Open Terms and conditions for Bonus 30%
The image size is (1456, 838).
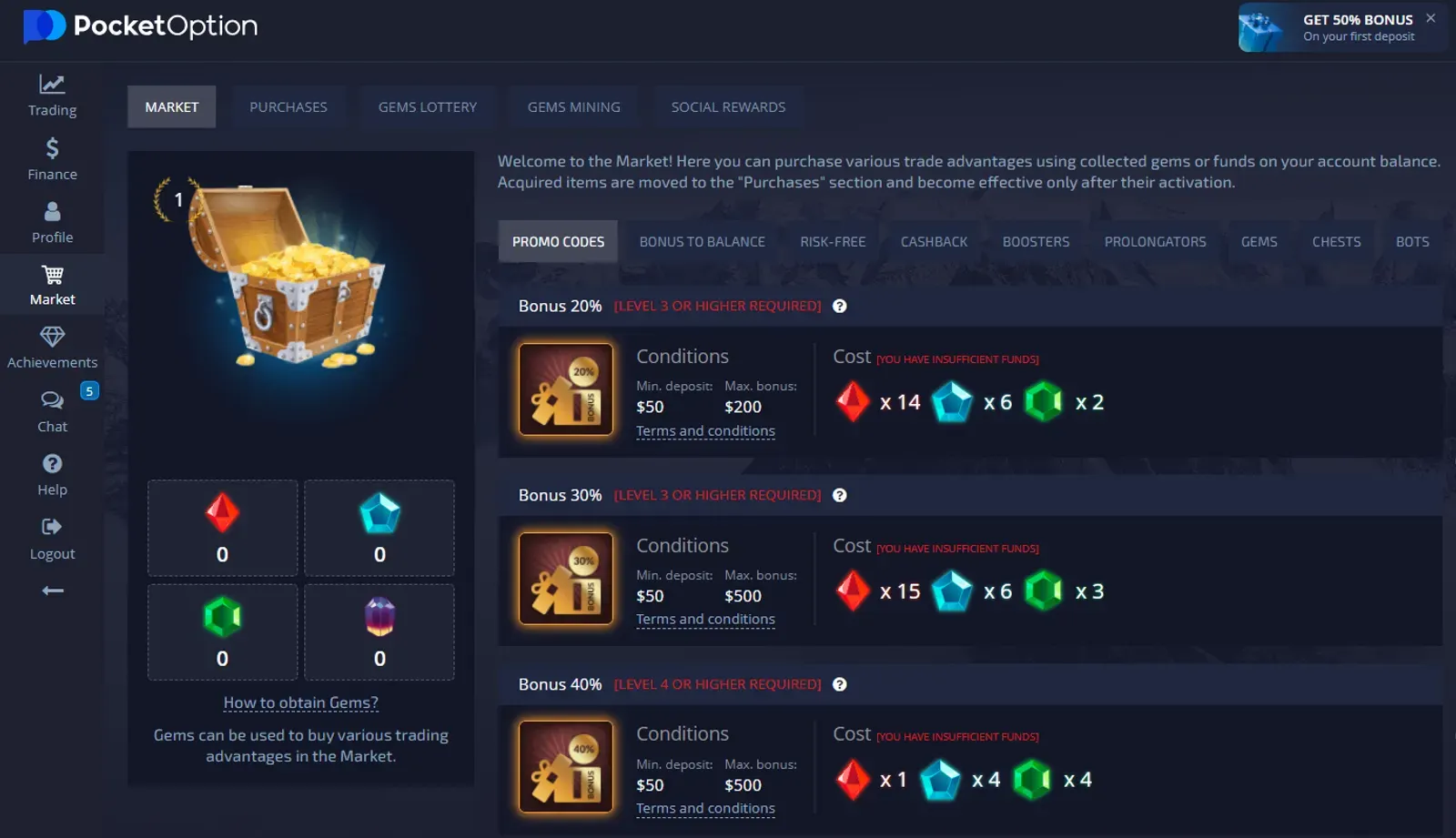coord(705,619)
